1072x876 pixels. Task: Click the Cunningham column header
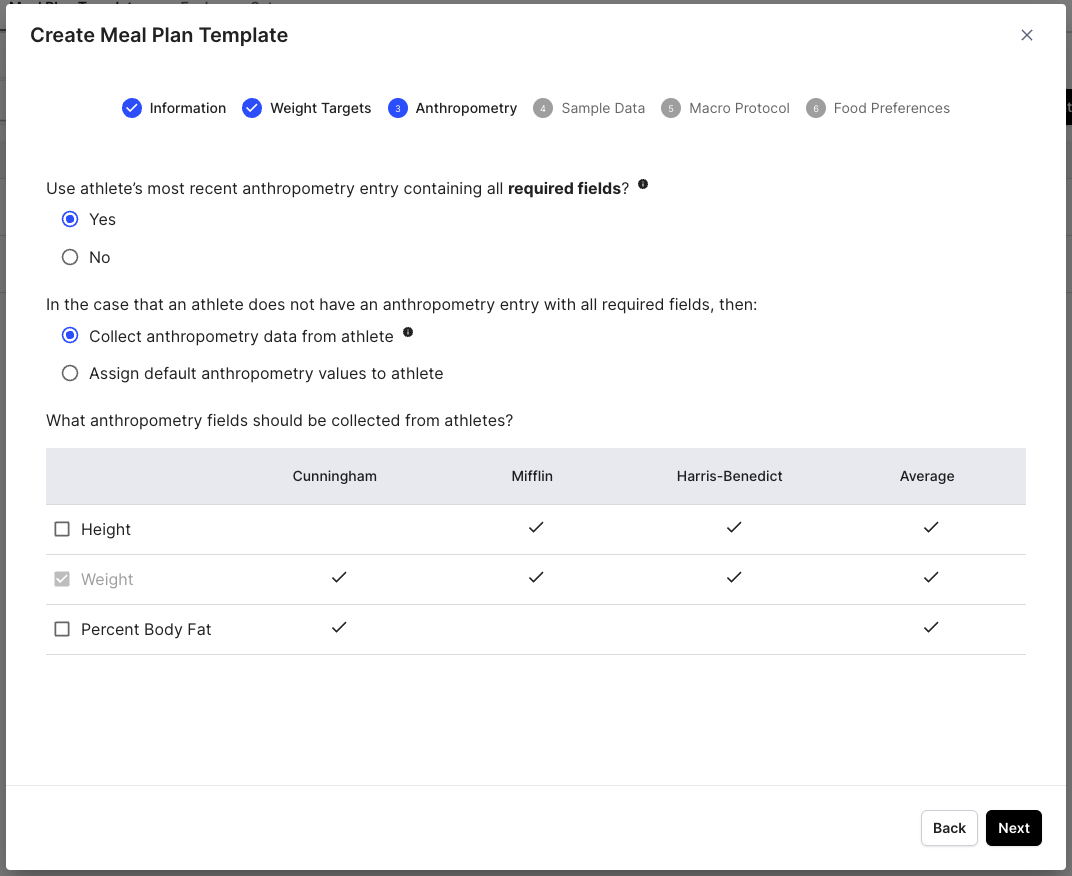[x=334, y=476]
